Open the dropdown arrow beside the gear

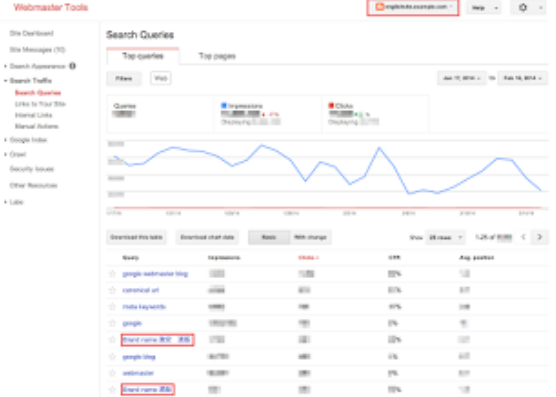541,7
